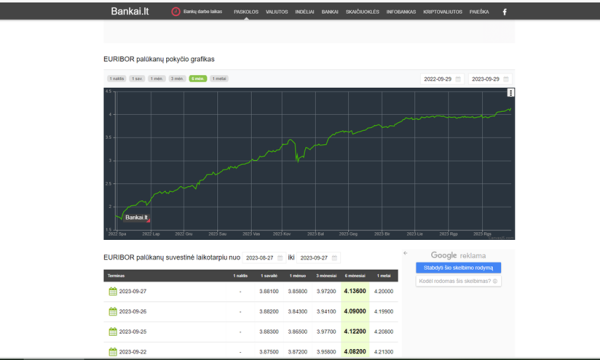The width and height of the screenshot is (600, 360).
Task: Click the 1-month value 3.85800
Action: [x=297, y=291]
